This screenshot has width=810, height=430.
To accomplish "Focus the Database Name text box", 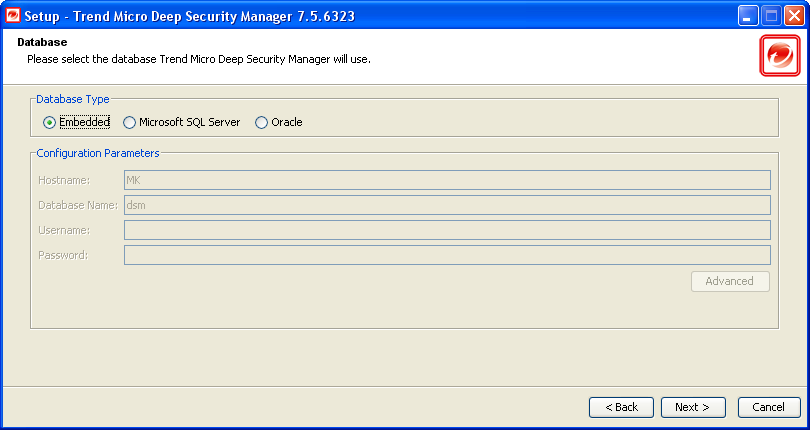I will 446,205.
